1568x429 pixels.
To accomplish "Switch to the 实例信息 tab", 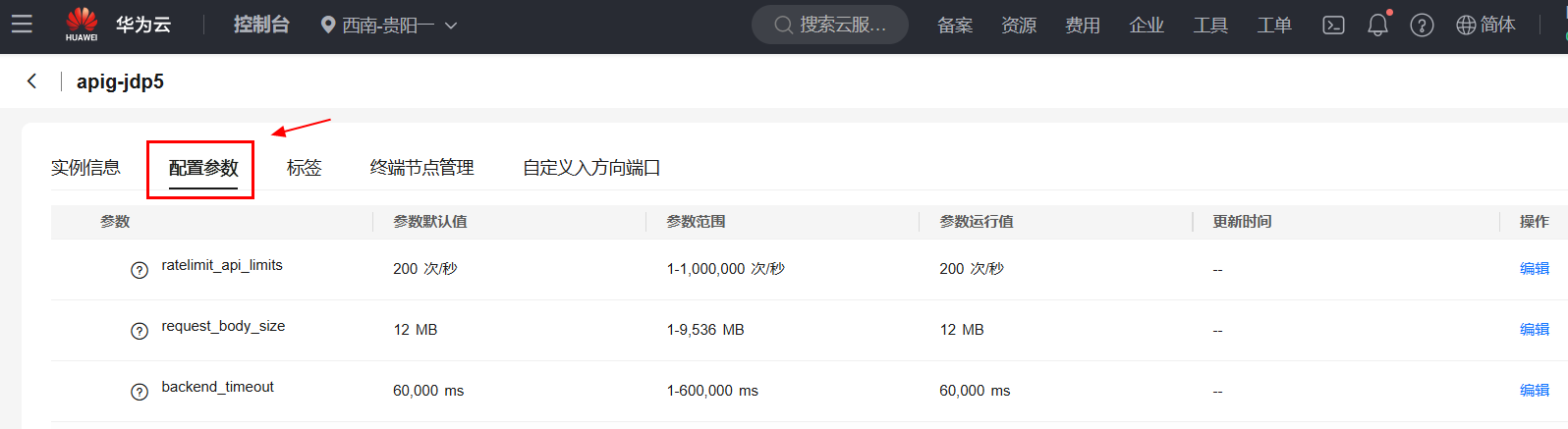I will (85, 168).
